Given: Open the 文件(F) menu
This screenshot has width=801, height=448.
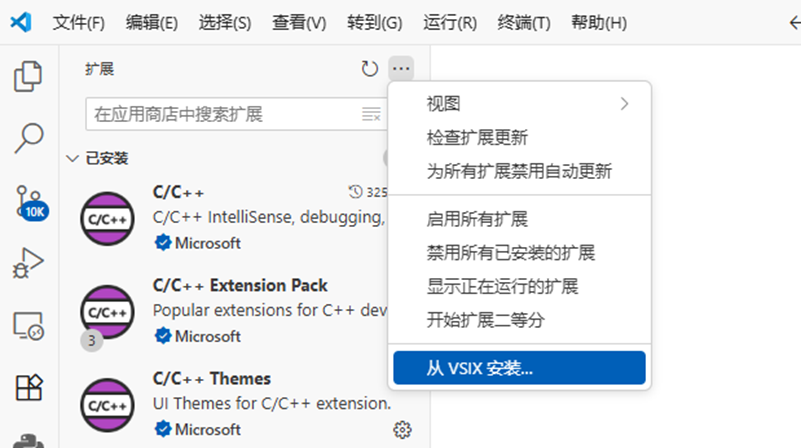Looking at the screenshot, I should [x=78, y=22].
